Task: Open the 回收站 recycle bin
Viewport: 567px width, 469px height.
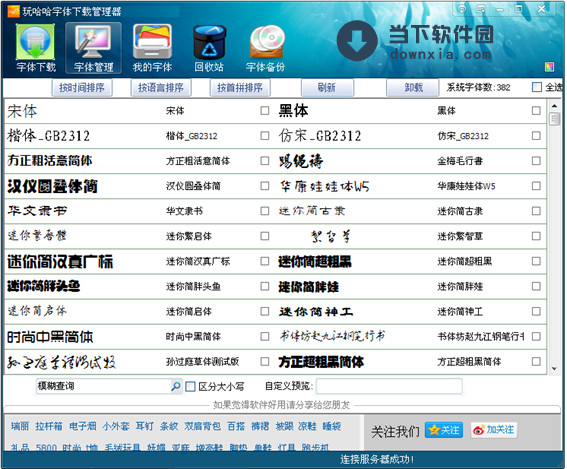Action: click(209, 47)
